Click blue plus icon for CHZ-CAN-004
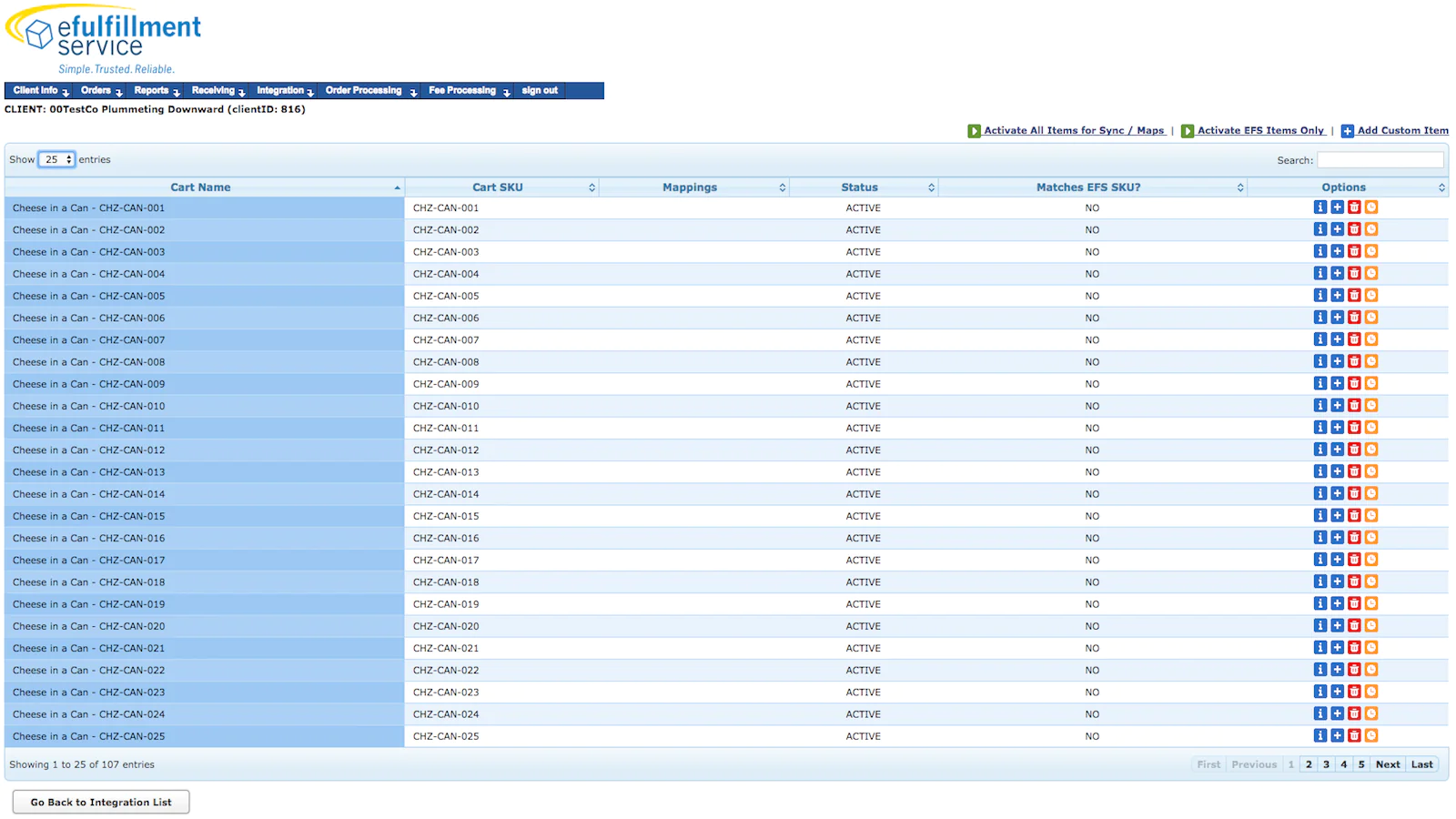The image size is (1456, 819). click(1337, 273)
